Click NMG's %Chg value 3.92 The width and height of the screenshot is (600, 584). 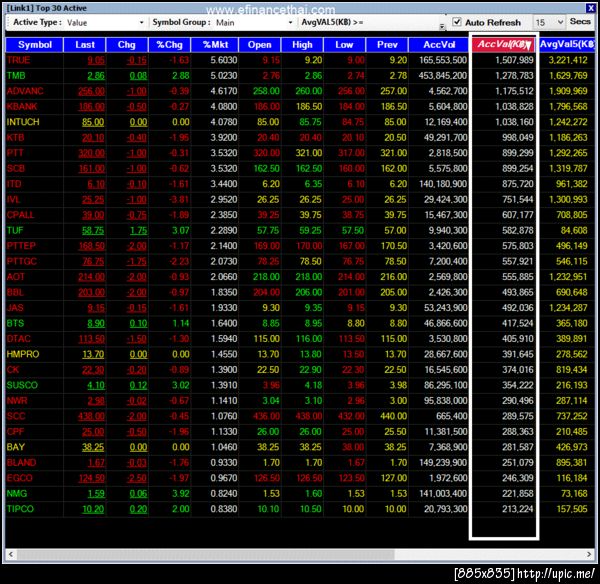(x=181, y=494)
